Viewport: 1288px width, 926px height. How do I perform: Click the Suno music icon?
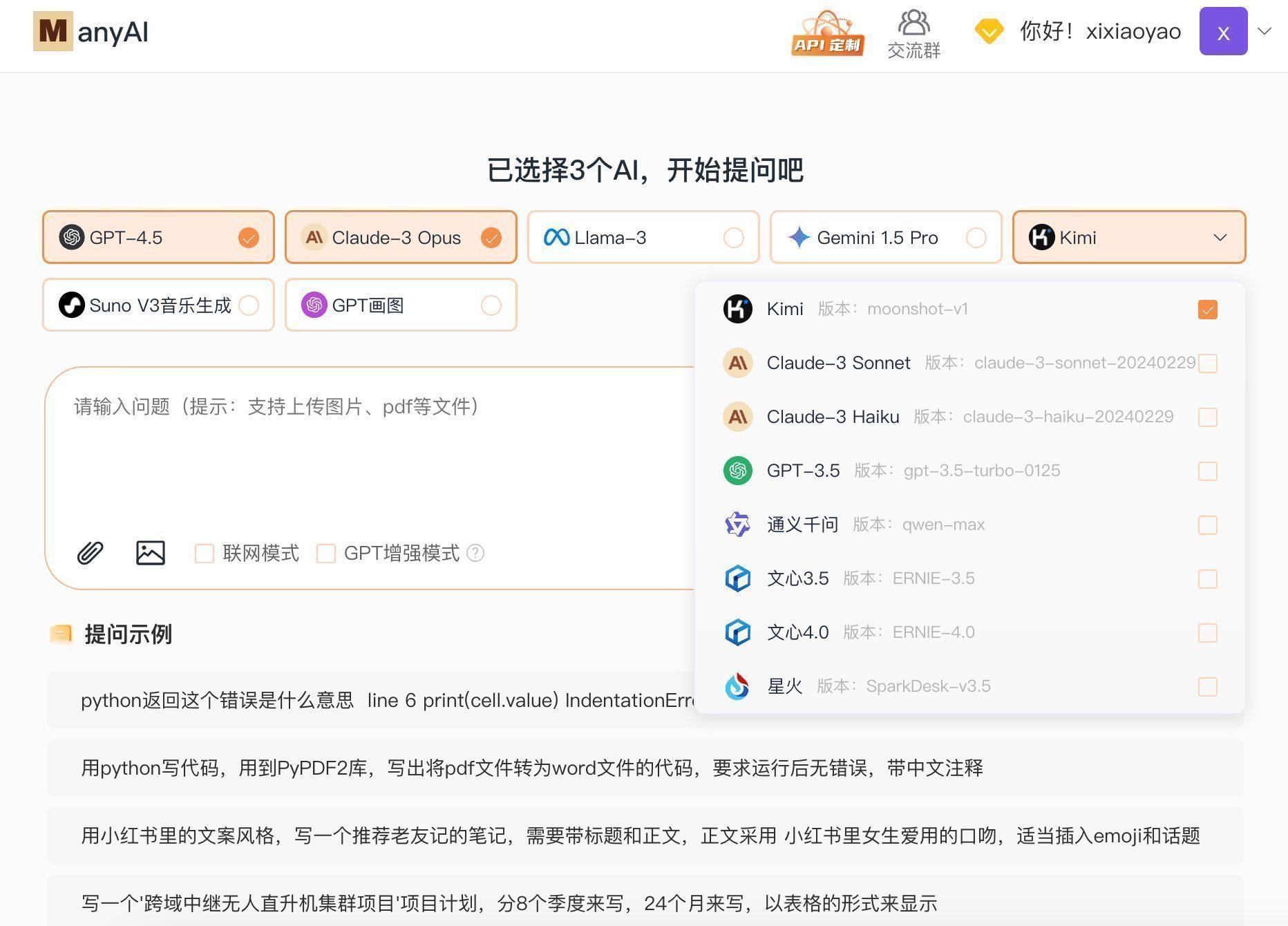[72, 305]
